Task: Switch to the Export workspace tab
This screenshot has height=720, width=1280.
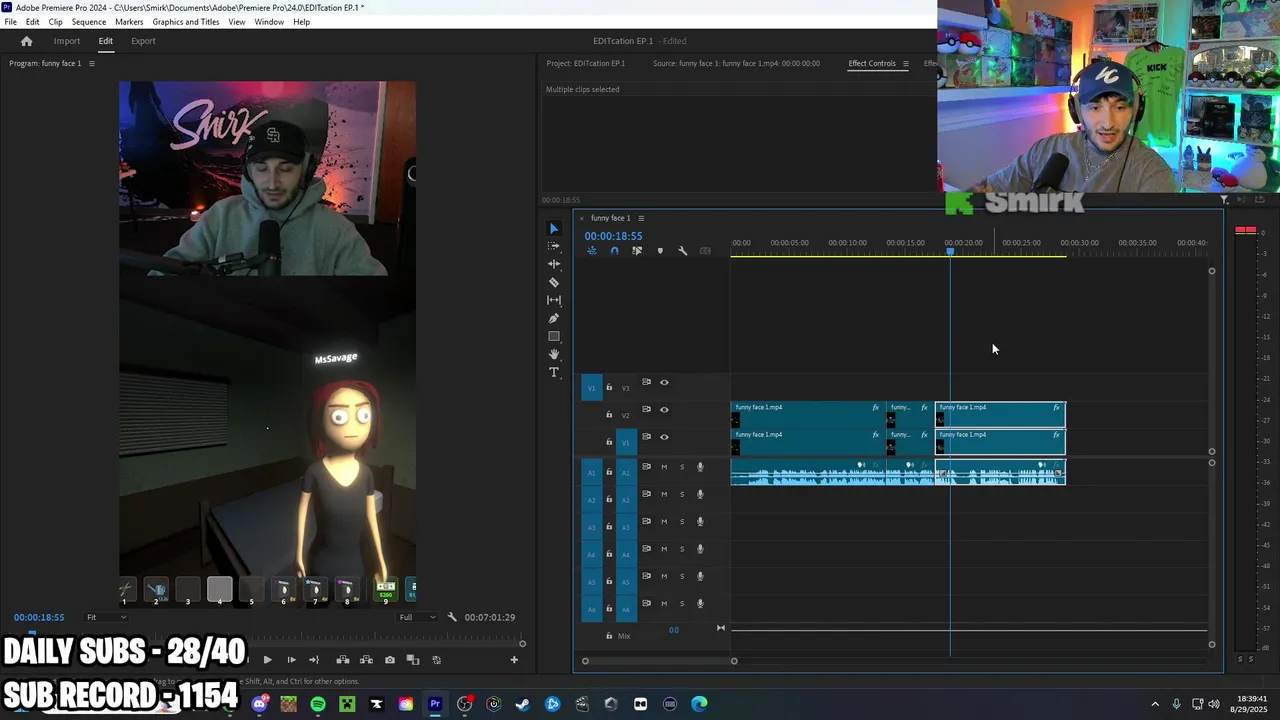Action: coord(143,41)
